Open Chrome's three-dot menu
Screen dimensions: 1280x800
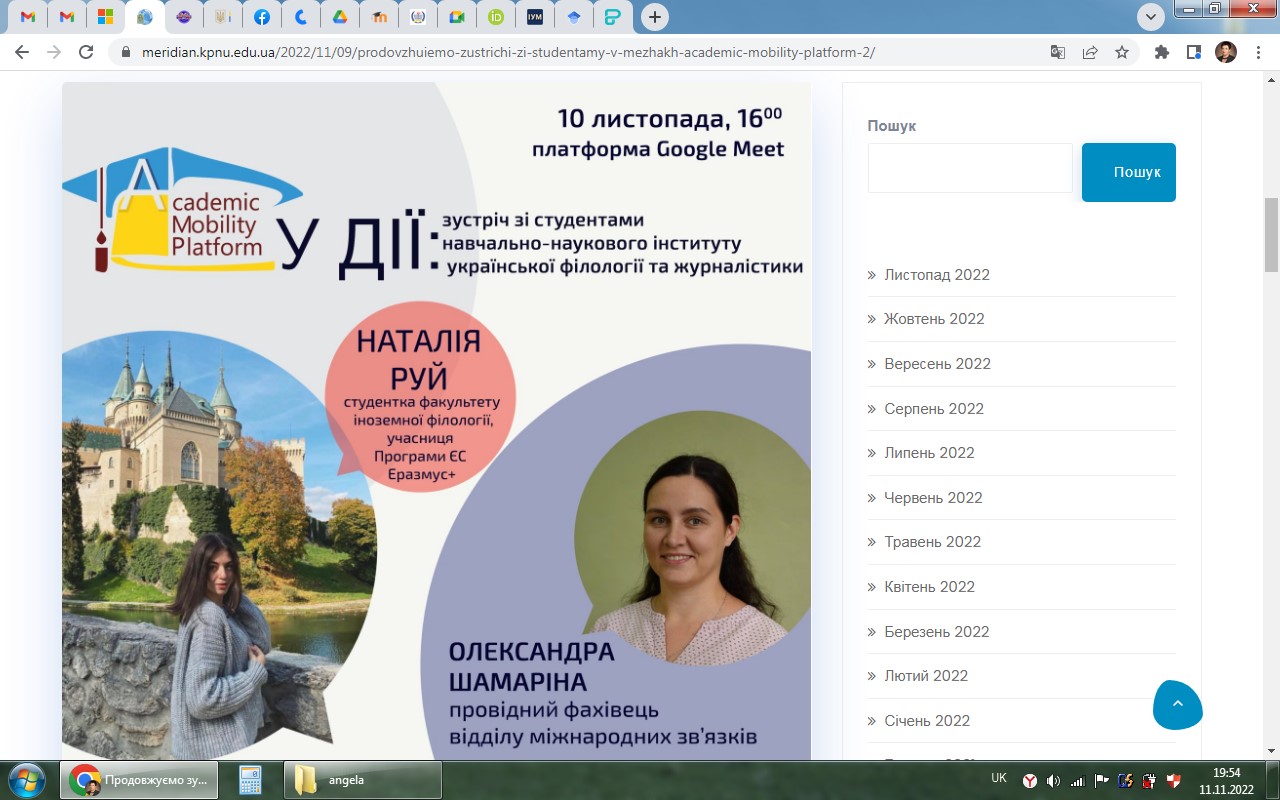click(x=1258, y=51)
